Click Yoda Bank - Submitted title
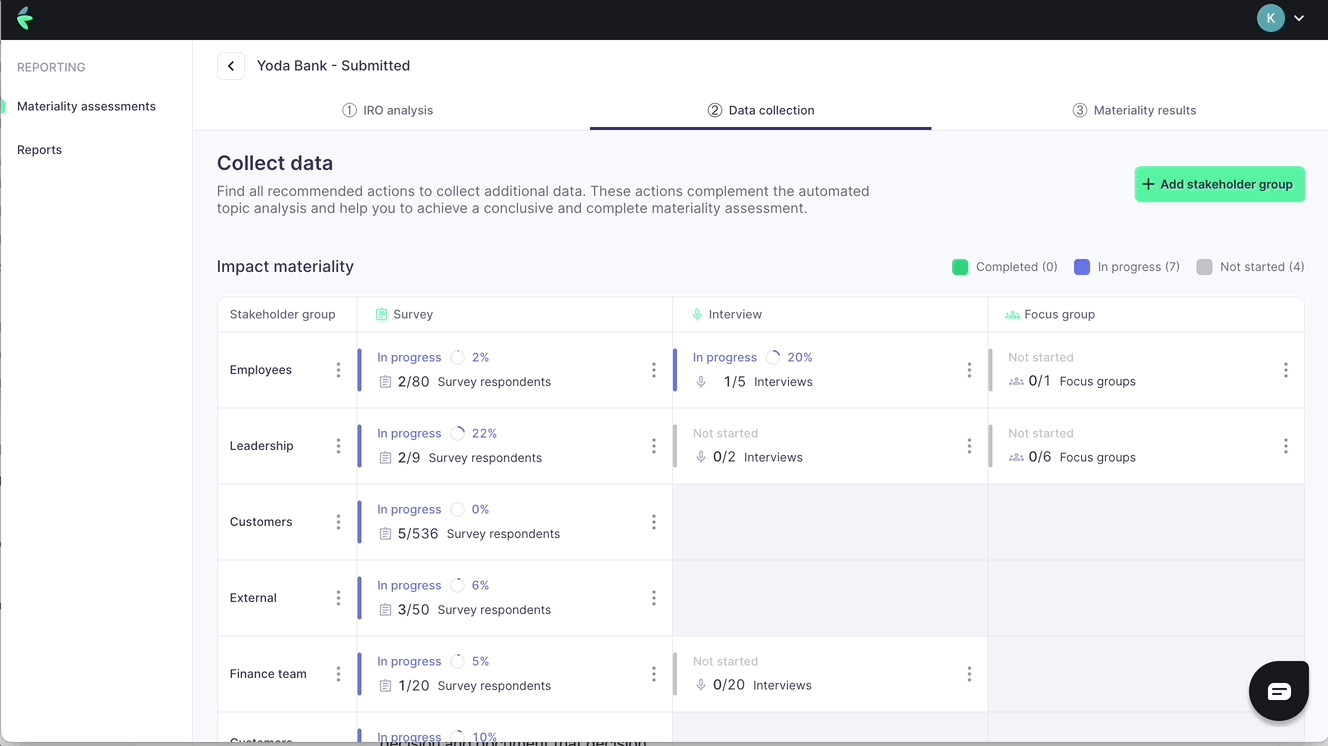Screen dimensions: 1328x746 point(333,66)
